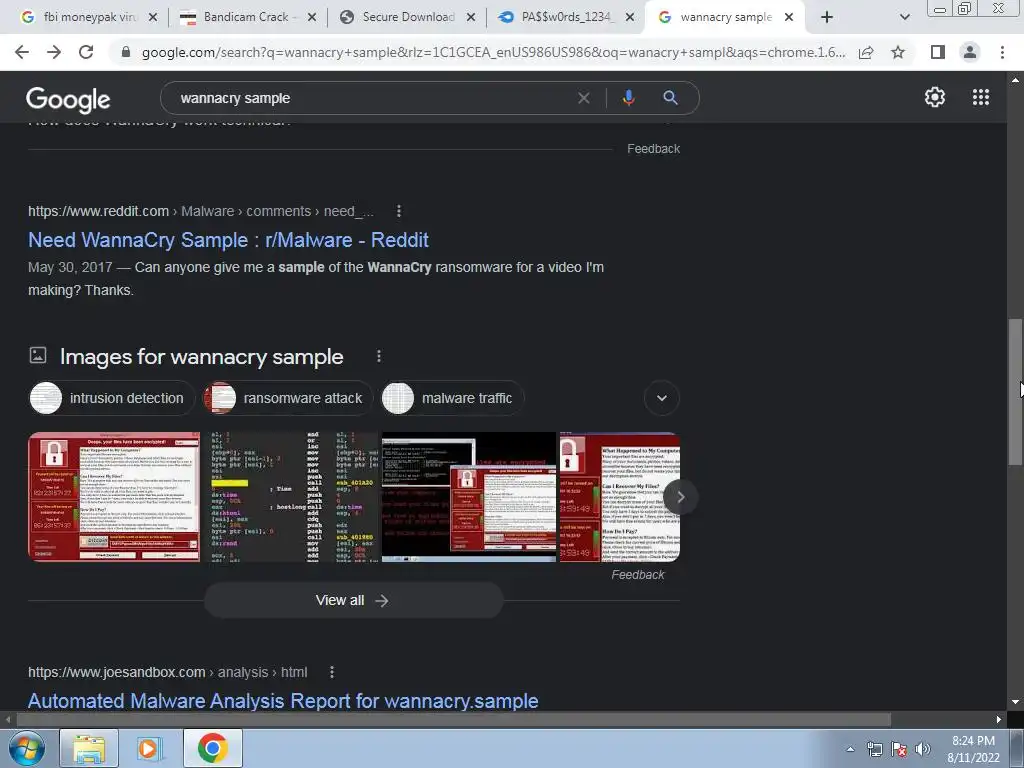Open a new tab with plus button
1024x768 pixels.
click(827, 18)
